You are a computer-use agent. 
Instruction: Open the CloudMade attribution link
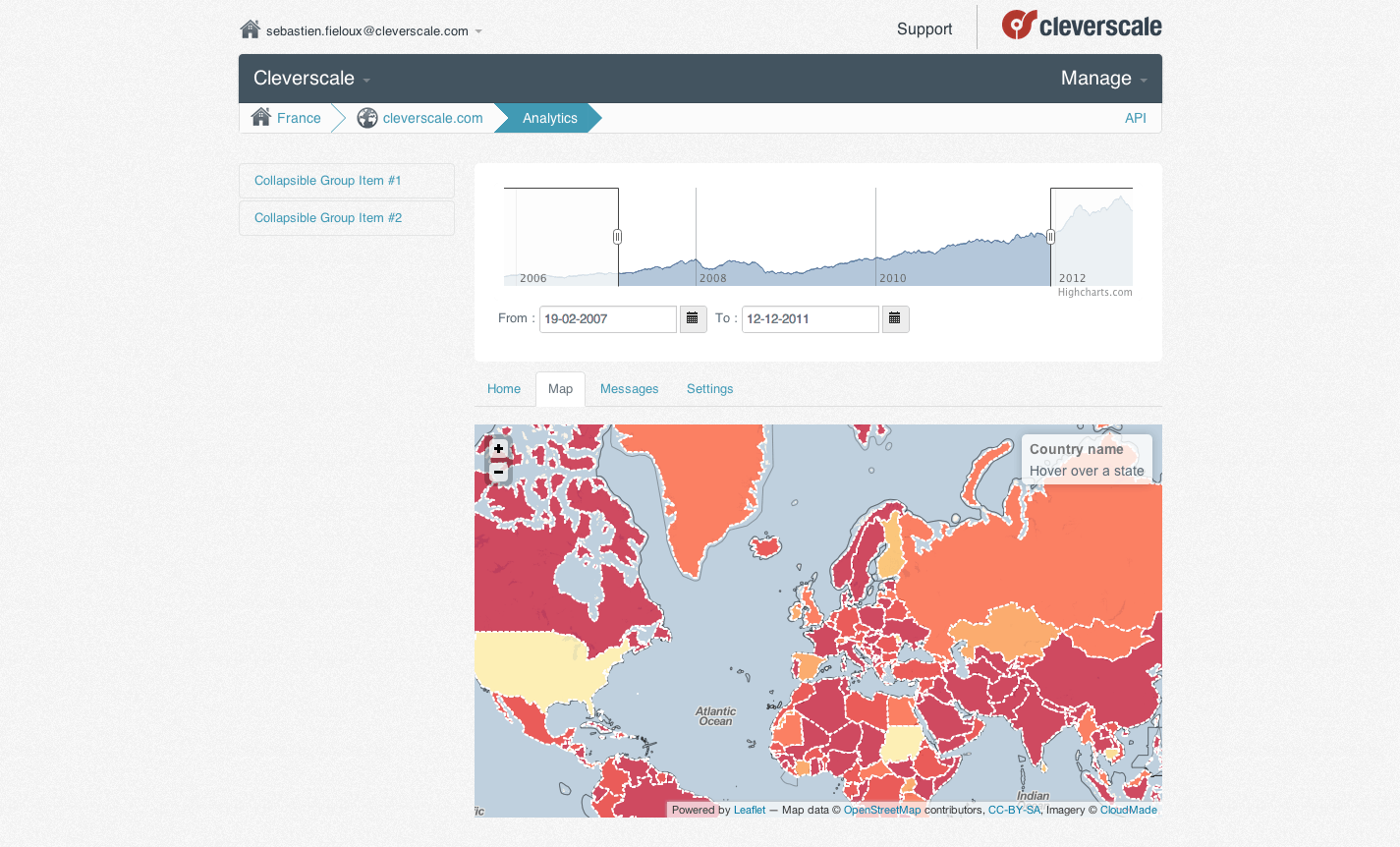(1129, 811)
